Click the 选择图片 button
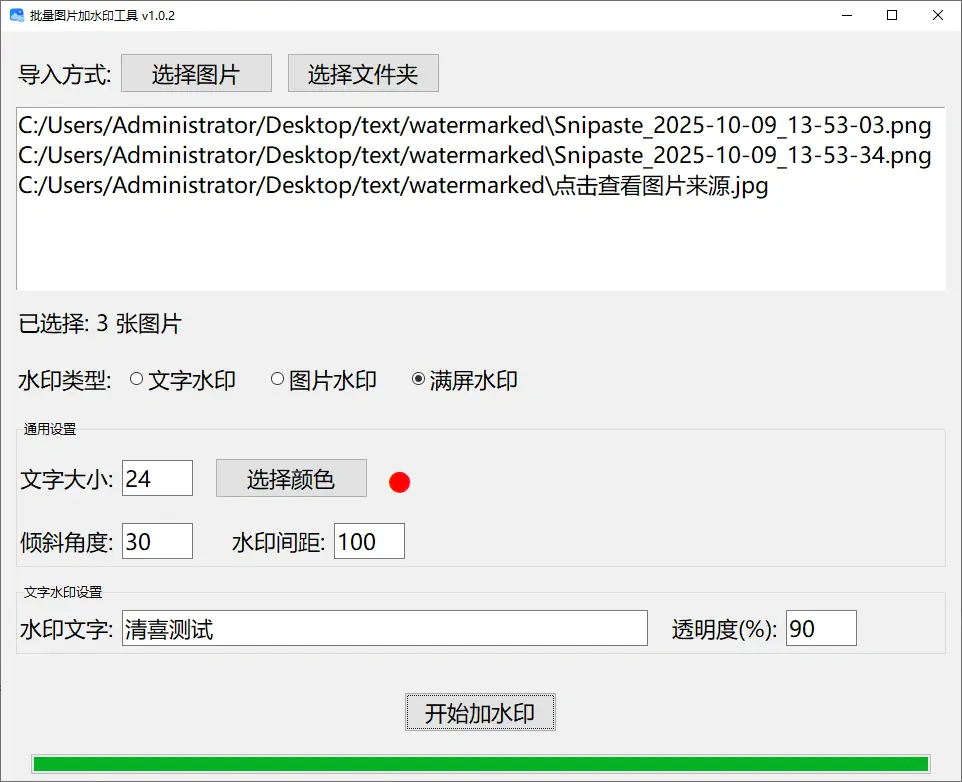The width and height of the screenshot is (962, 782). (196, 73)
